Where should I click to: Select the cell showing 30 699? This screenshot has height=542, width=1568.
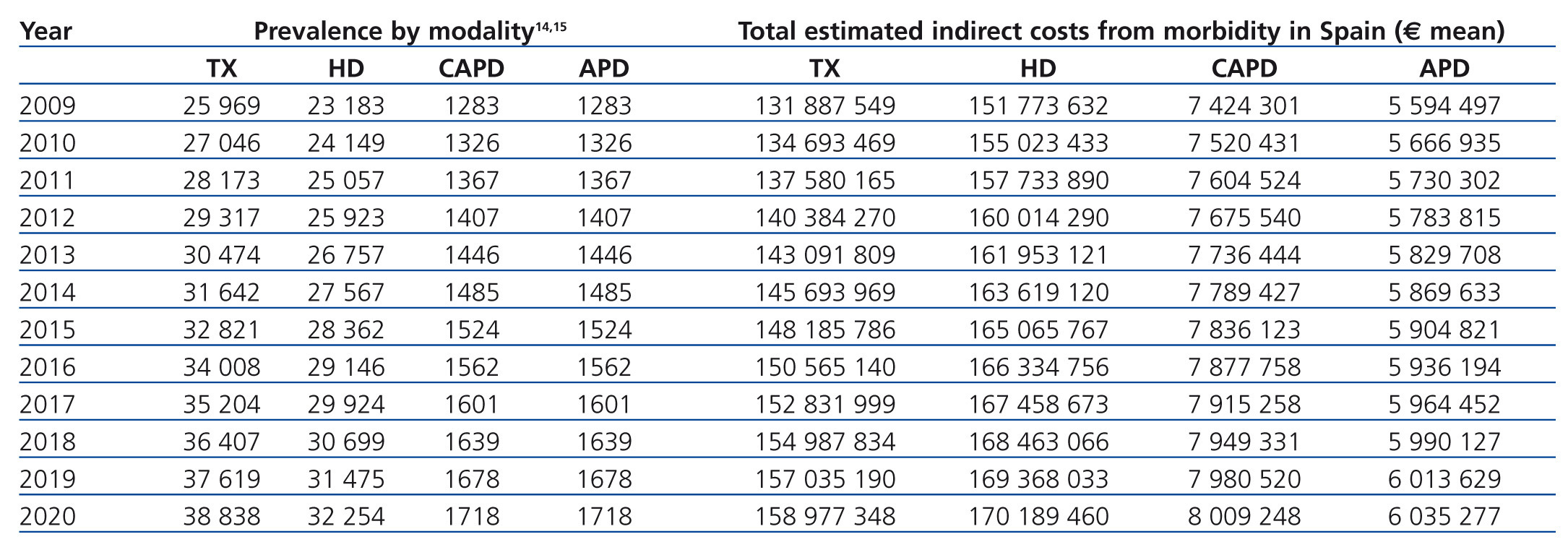[x=346, y=442]
